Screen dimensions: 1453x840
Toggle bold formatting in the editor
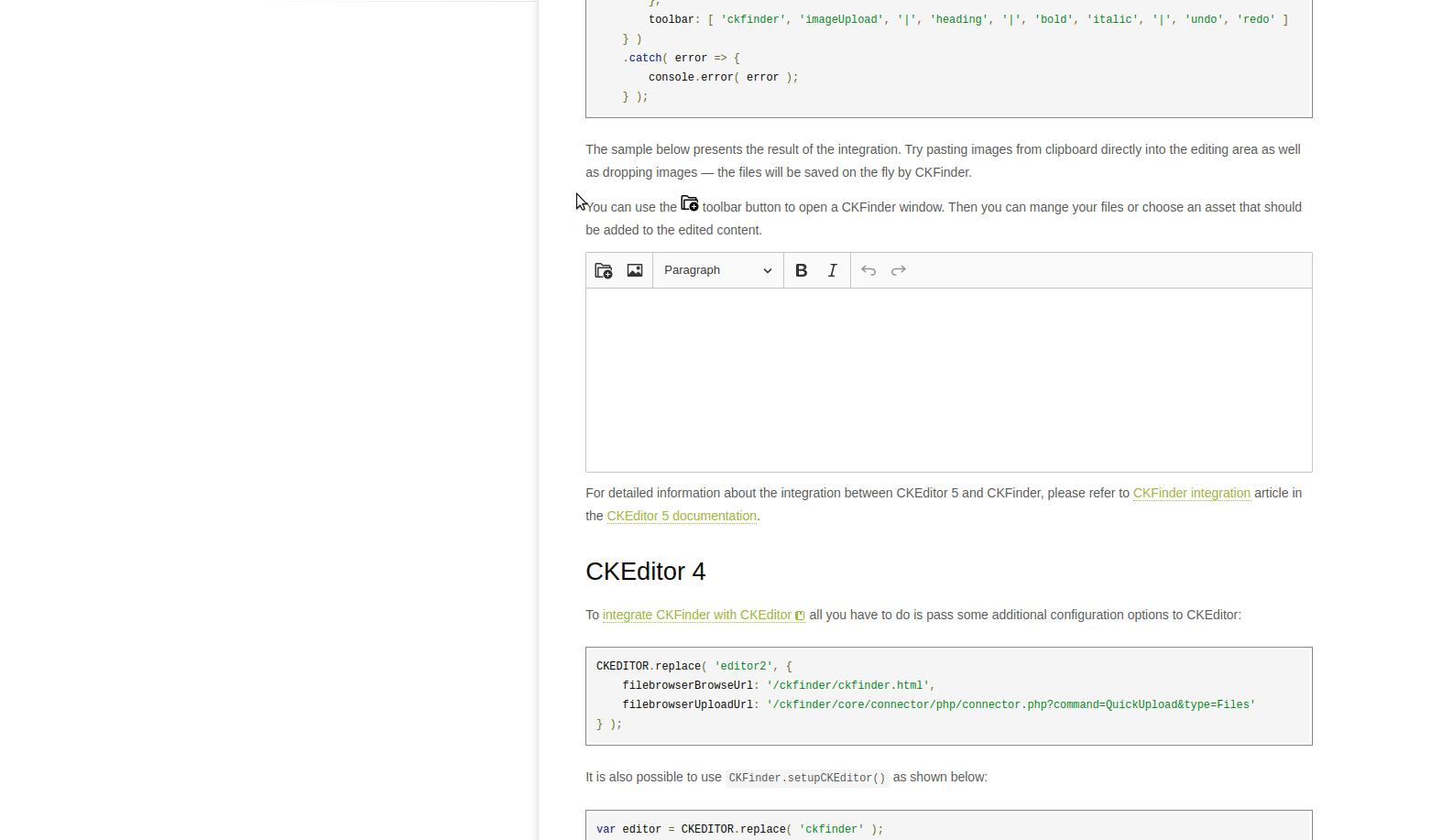point(802,270)
